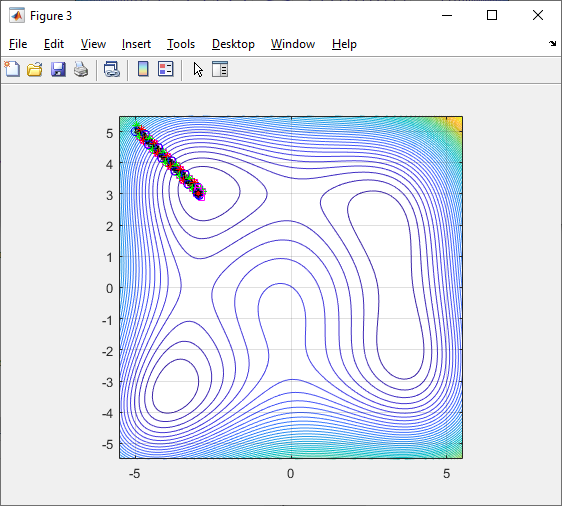Open the Help menu
The height and width of the screenshot is (506, 562).
click(x=344, y=44)
